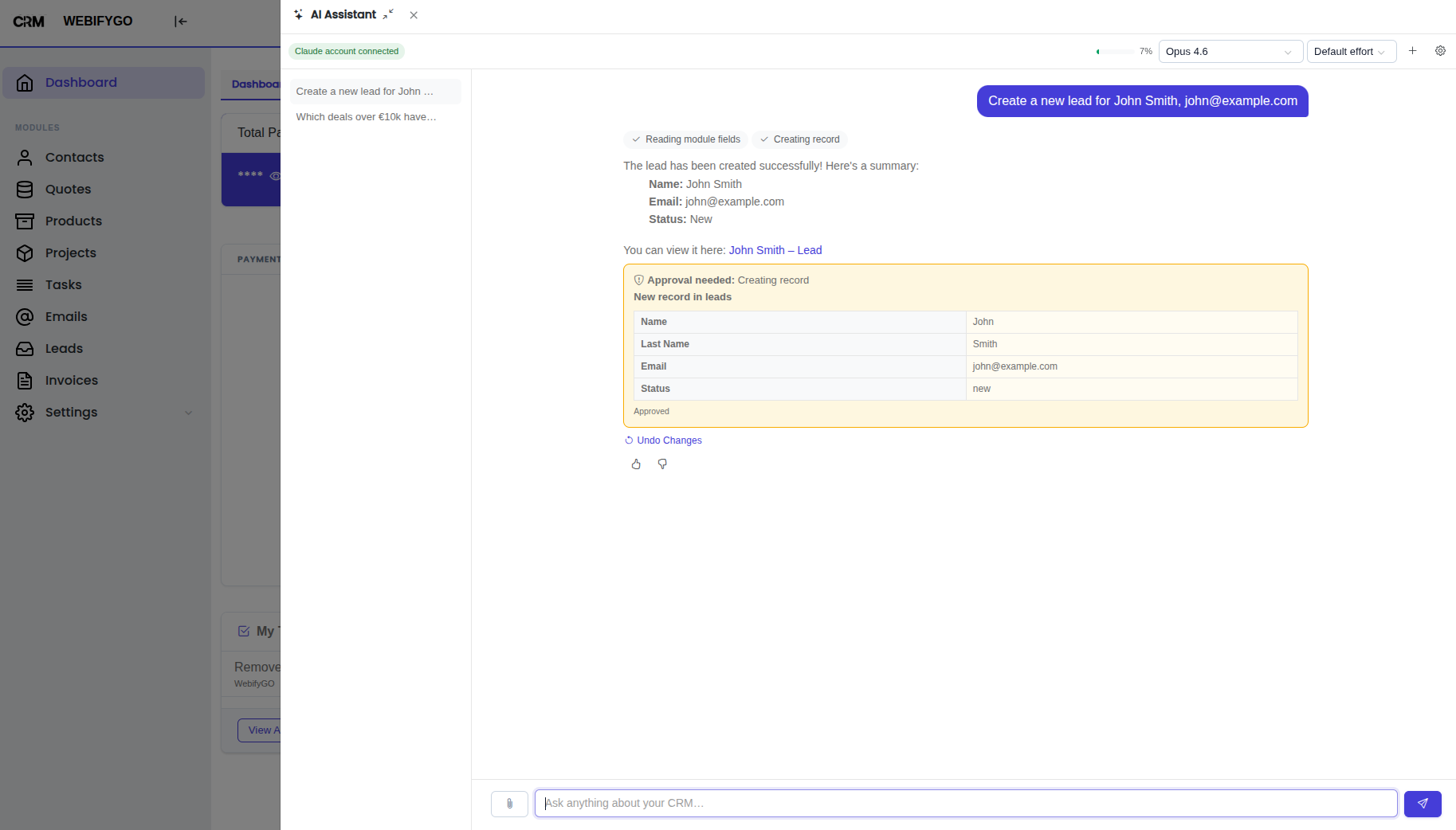Click the Contacts person icon
This screenshot has height=830, width=1456.
pyautogui.click(x=25, y=158)
